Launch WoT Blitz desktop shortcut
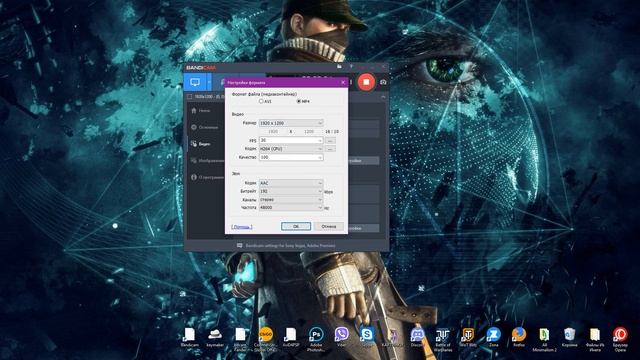 click(468, 338)
